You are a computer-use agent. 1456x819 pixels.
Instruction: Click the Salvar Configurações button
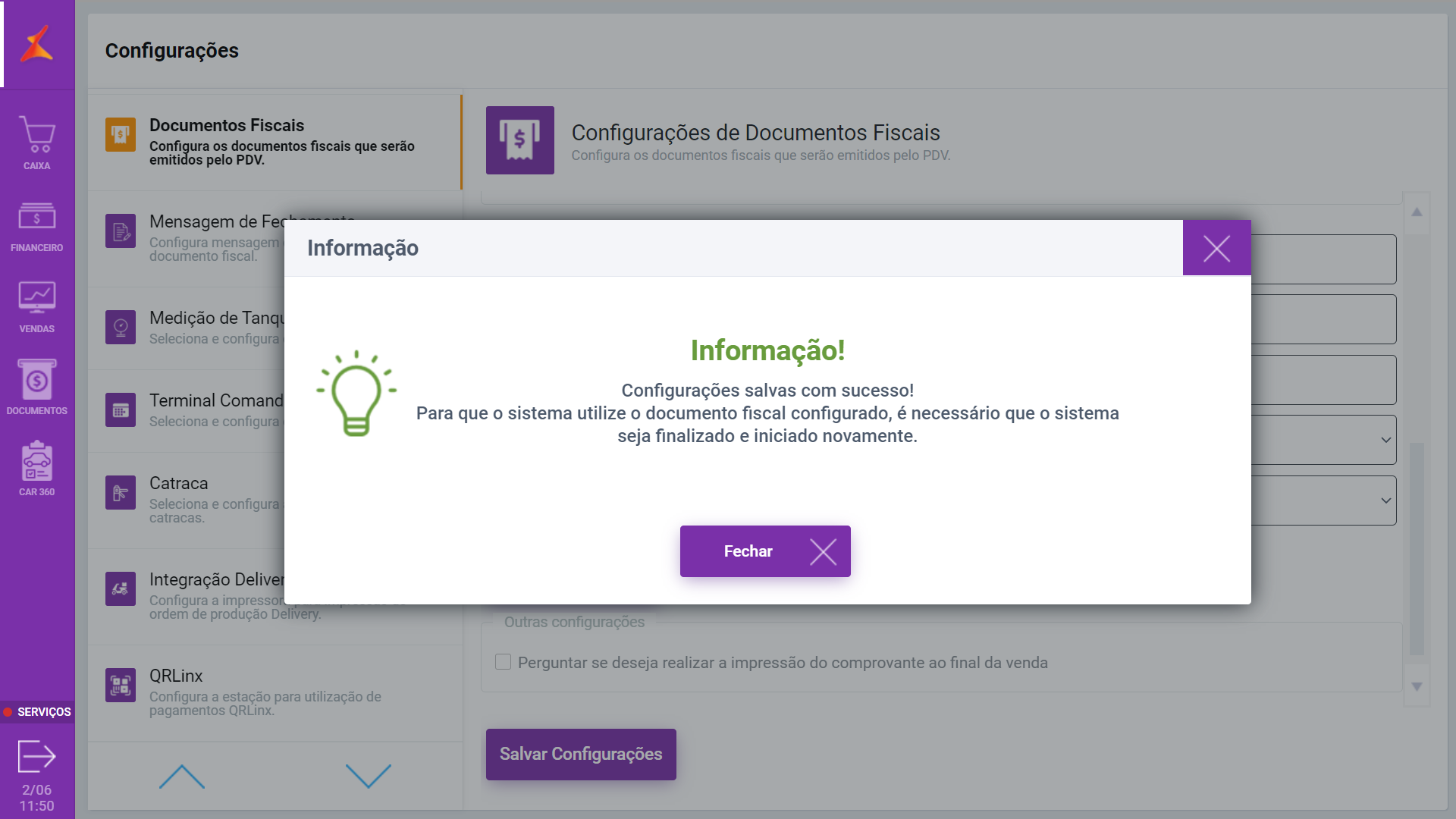click(x=581, y=754)
